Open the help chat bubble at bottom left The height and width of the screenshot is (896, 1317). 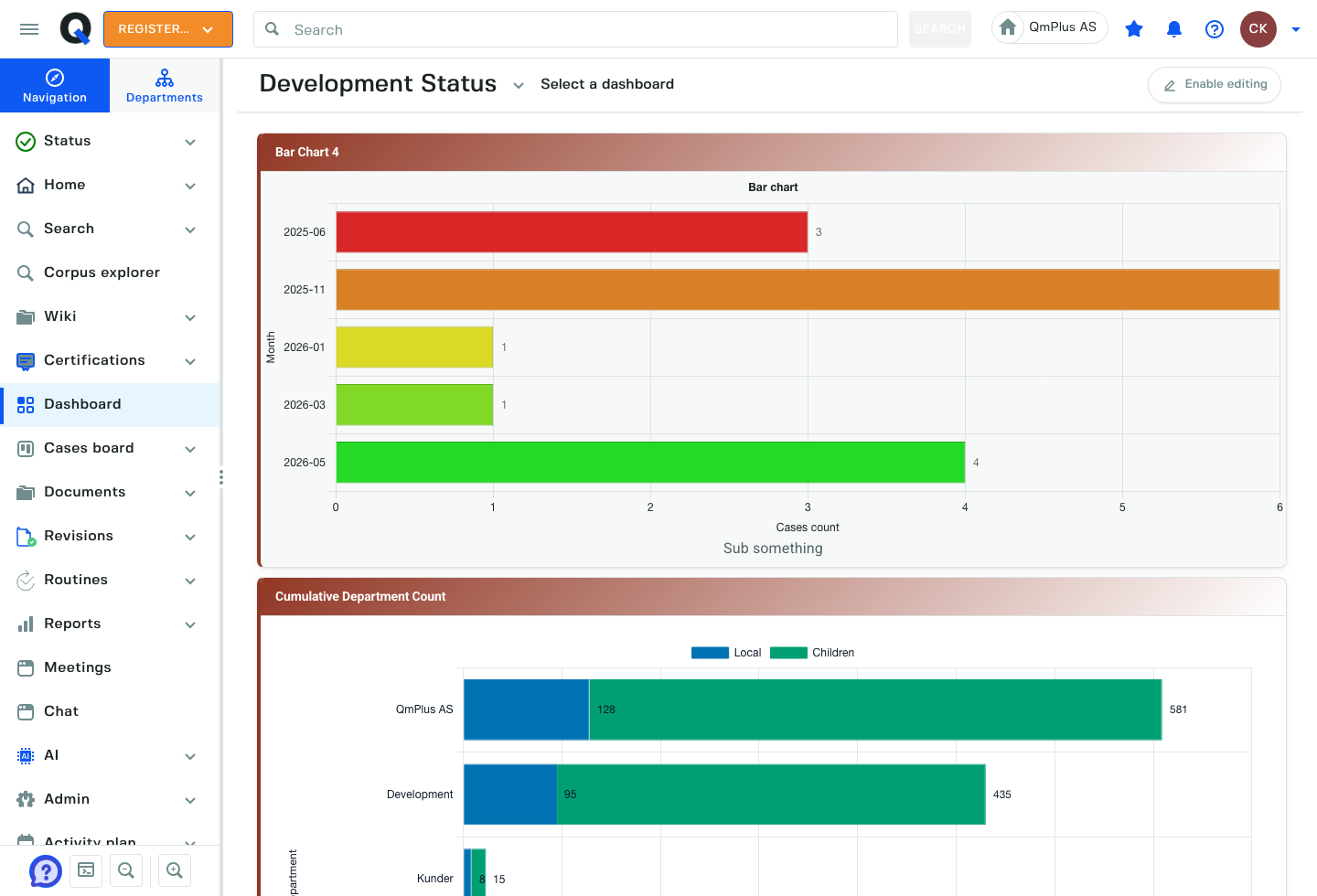pos(46,870)
